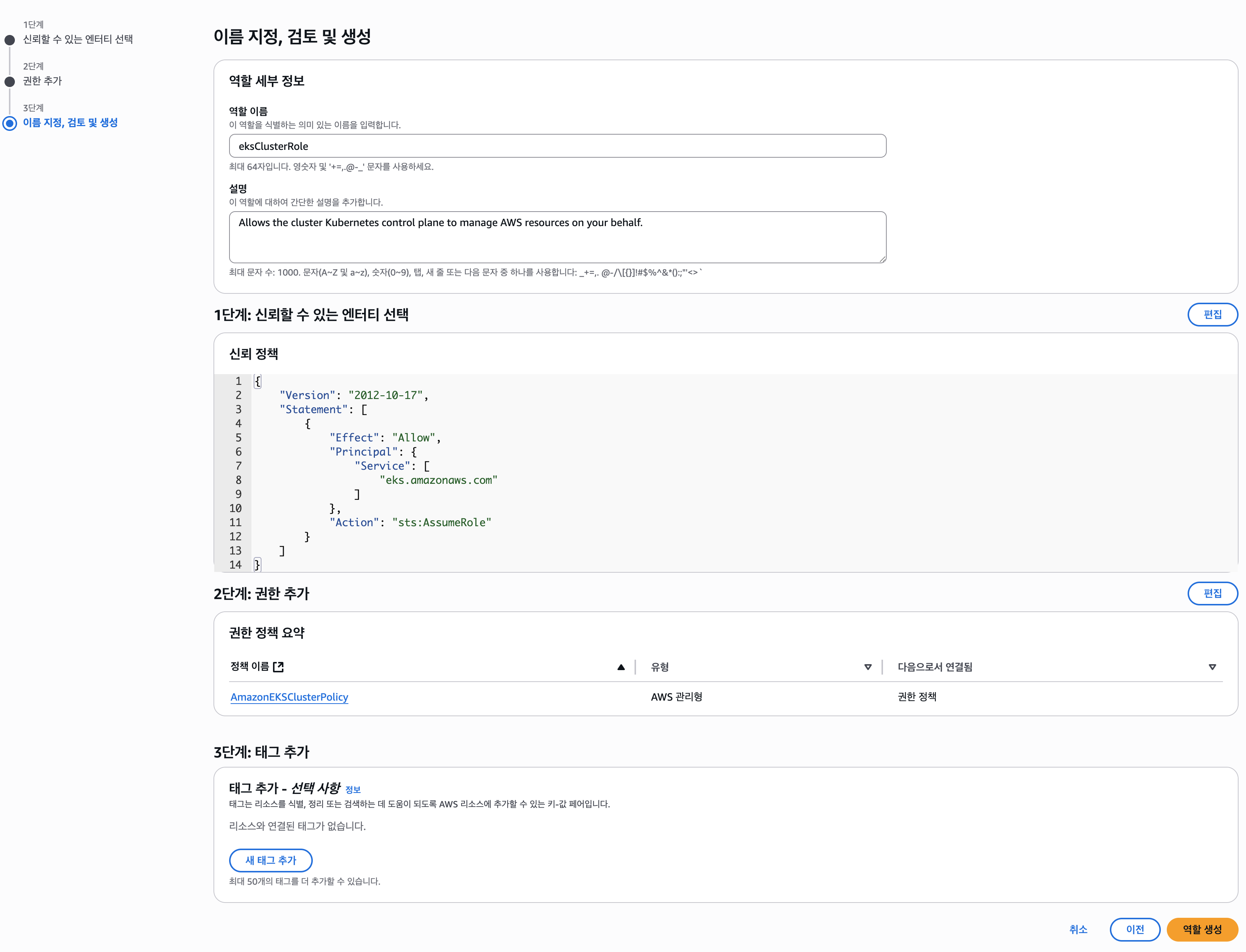Click the 새 태그 추가 button

point(270,860)
